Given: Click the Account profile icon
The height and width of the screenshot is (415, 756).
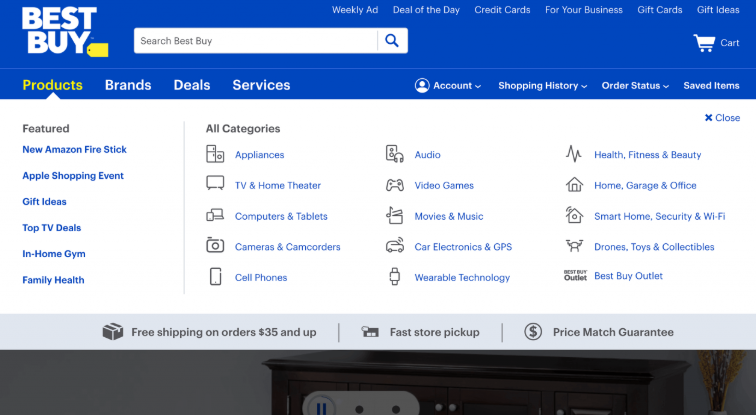Looking at the screenshot, I should (422, 85).
